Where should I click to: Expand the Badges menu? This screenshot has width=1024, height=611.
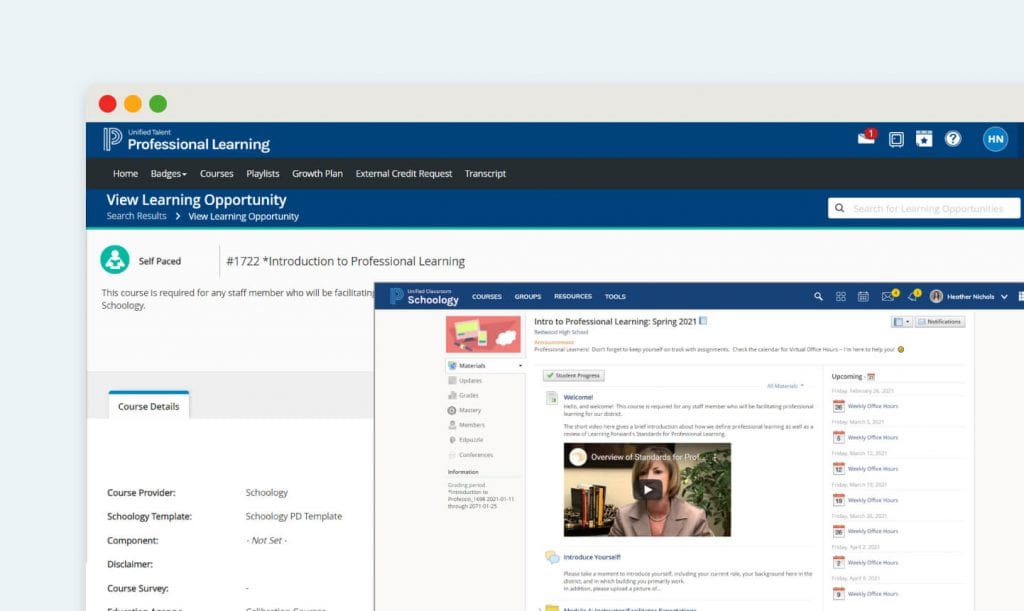(x=169, y=173)
